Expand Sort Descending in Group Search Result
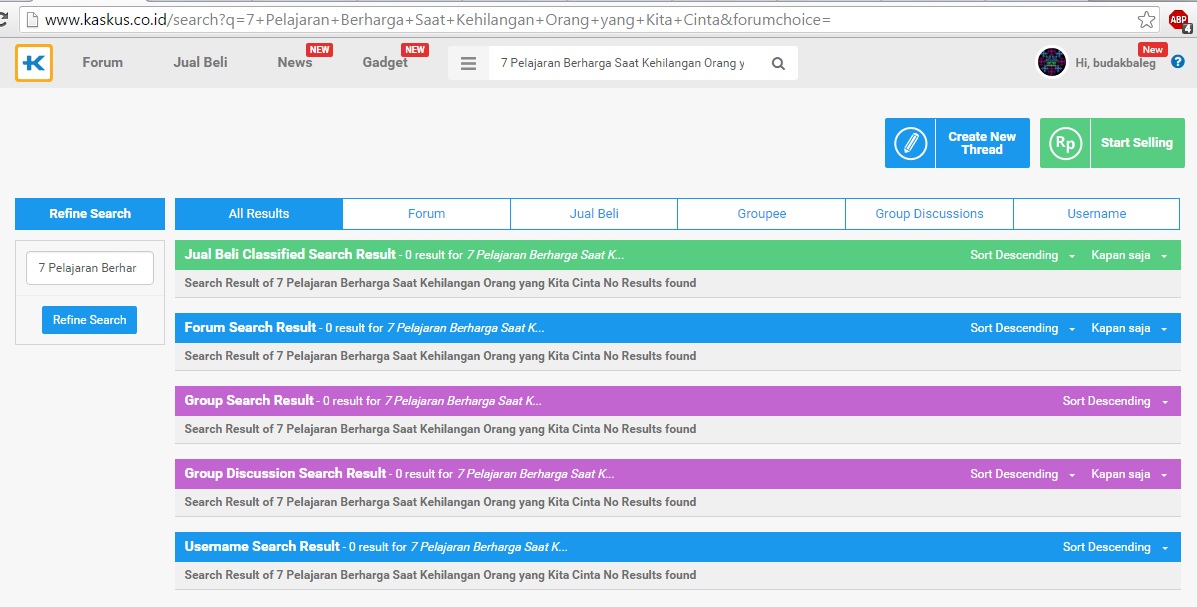Viewport: 1197px width, 607px height. tap(1115, 401)
